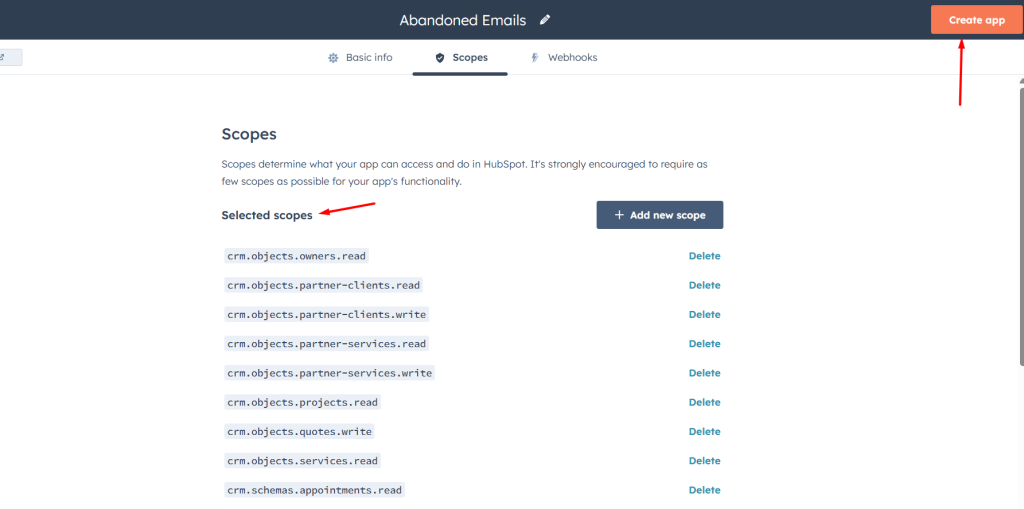
Task: Select the crm.objects.partner-services.write scope text
Action: click(x=330, y=373)
